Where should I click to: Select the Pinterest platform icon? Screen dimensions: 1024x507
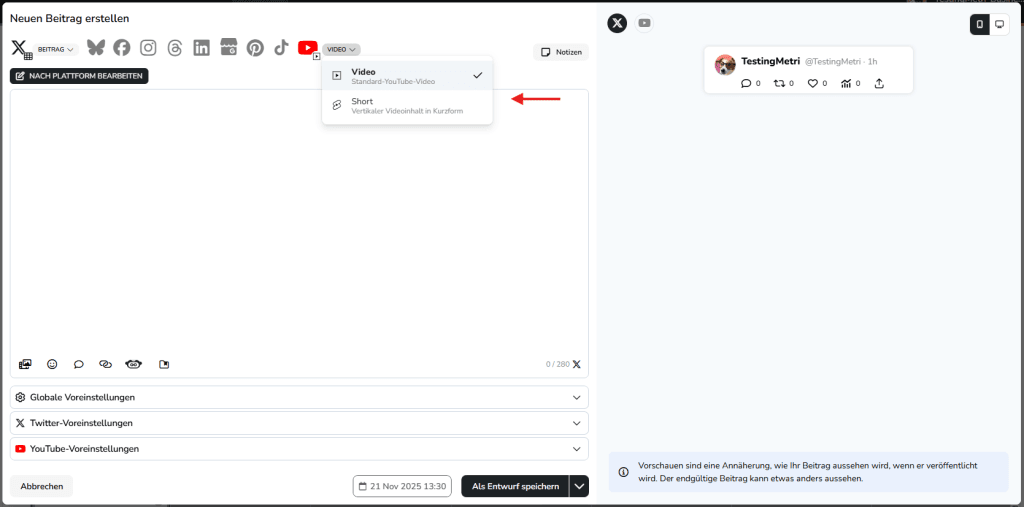click(255, 48)
